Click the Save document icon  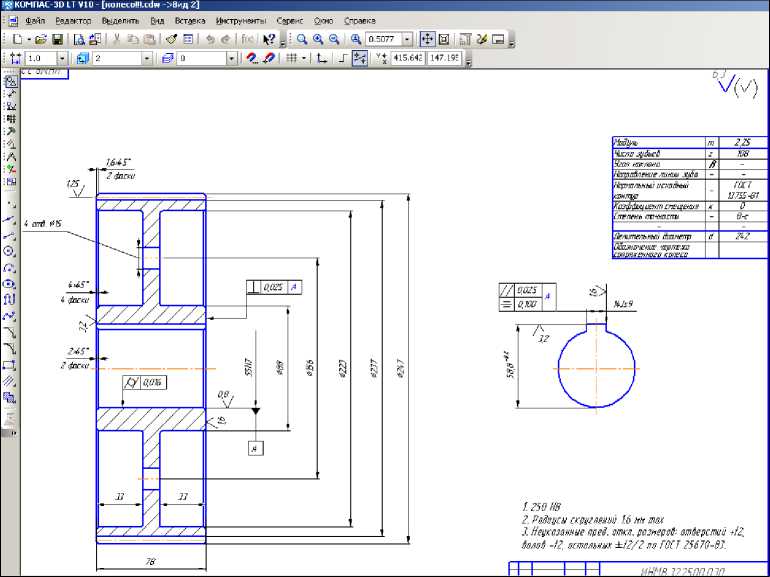pyautogui.click(x=57, y=39)
